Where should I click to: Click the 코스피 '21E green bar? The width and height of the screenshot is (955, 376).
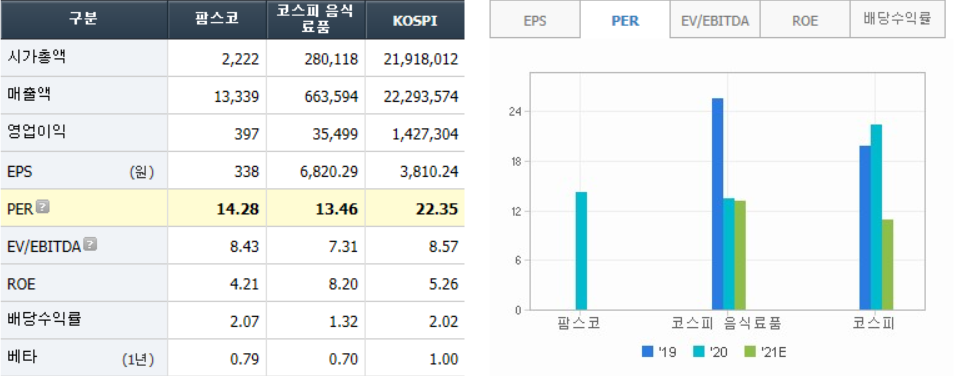[887, 264]
